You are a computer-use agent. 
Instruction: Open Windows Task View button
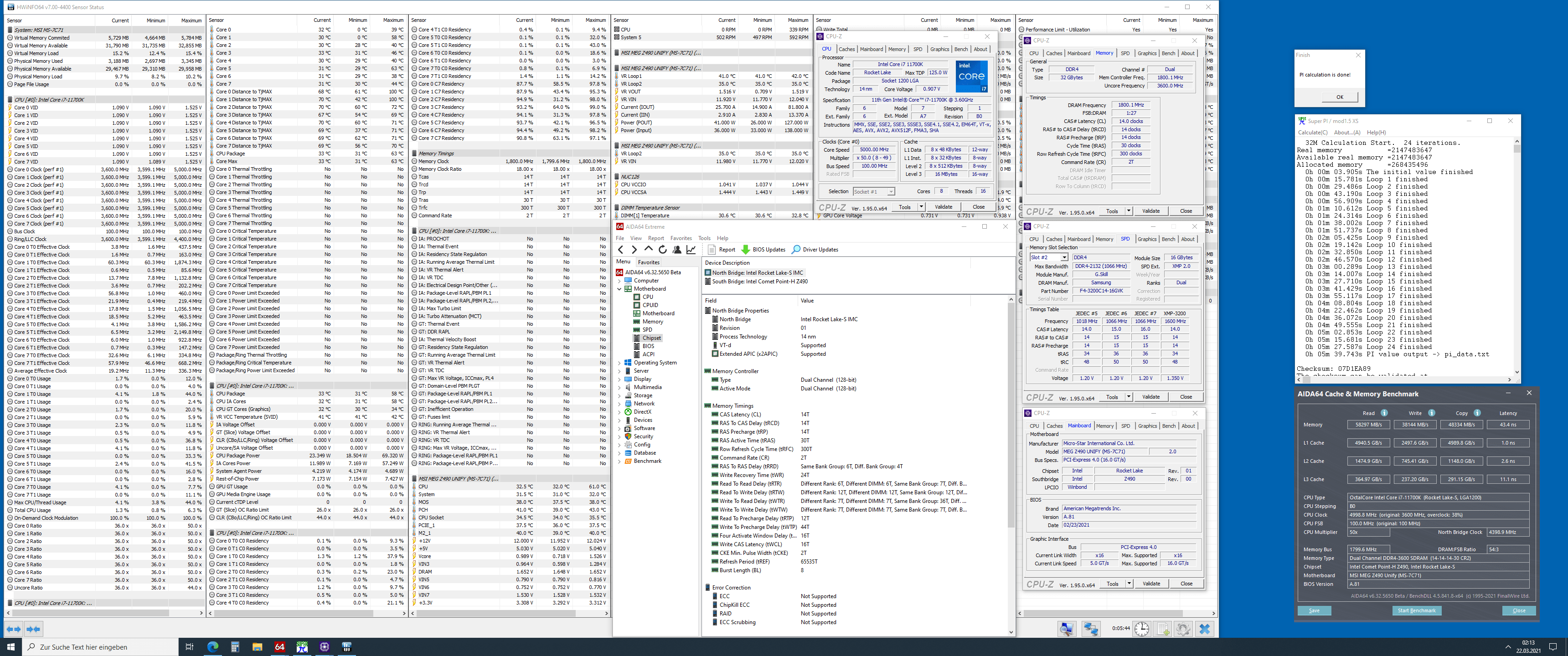coord(189,647)
